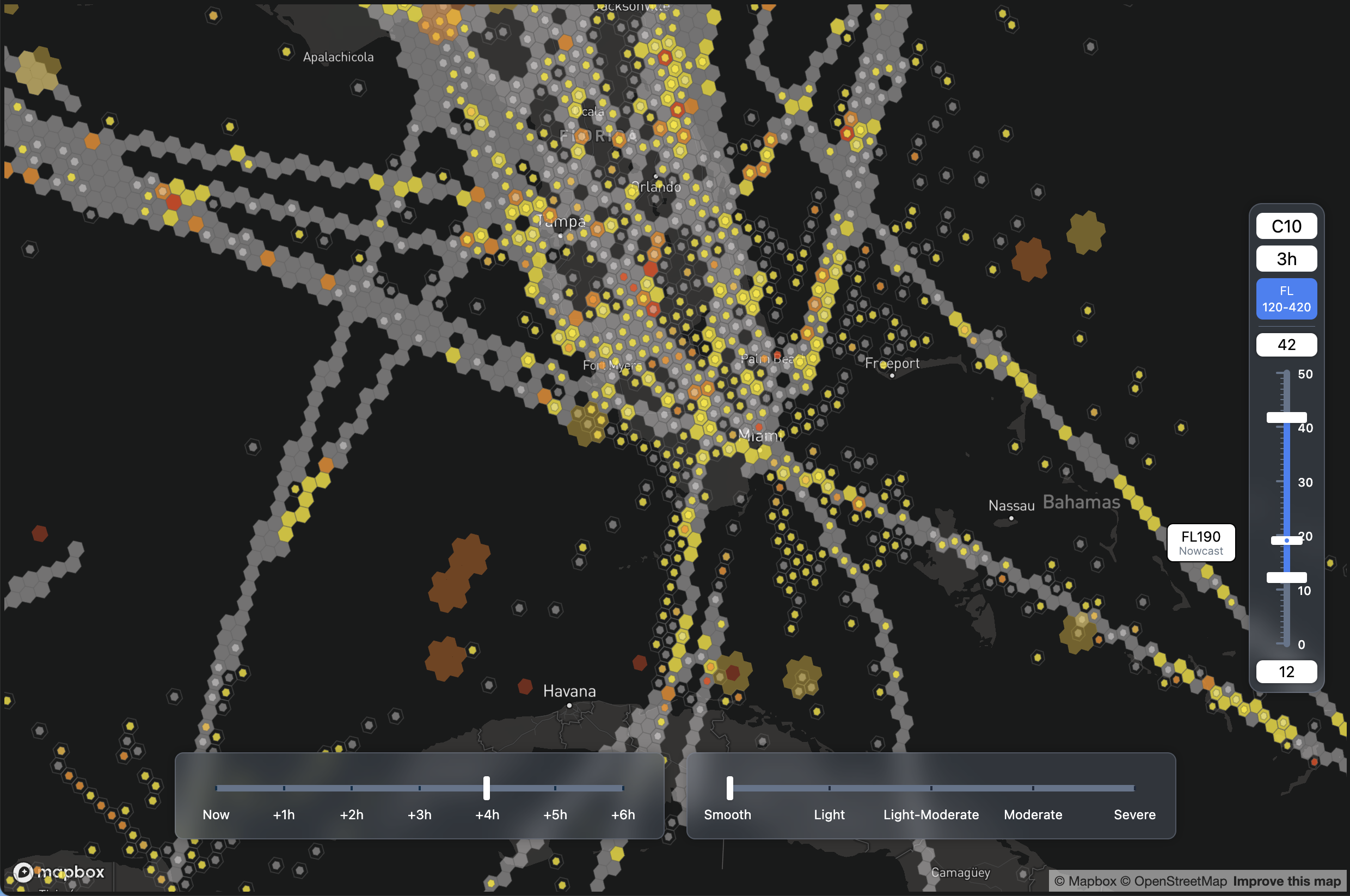1350x896 pixels.
Task: Open the © OpenStreetMap attribution link
Action: coord(1173,881)
